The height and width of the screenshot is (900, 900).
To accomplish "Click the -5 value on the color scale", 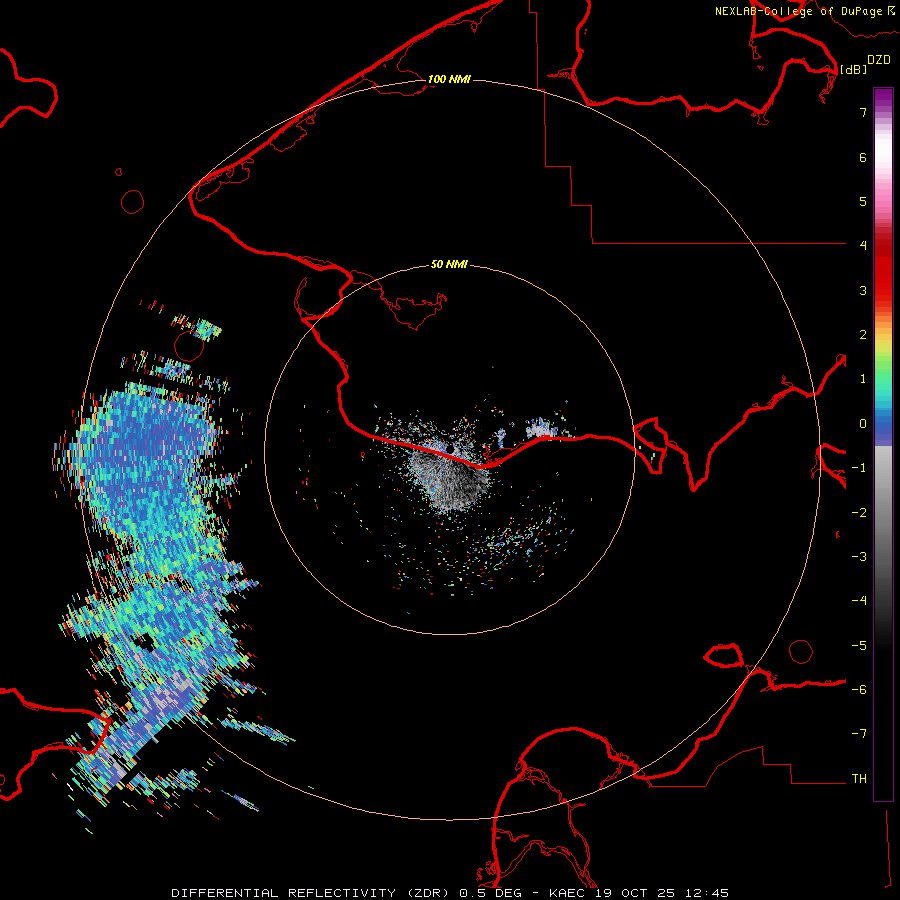I will click(859, 646).
